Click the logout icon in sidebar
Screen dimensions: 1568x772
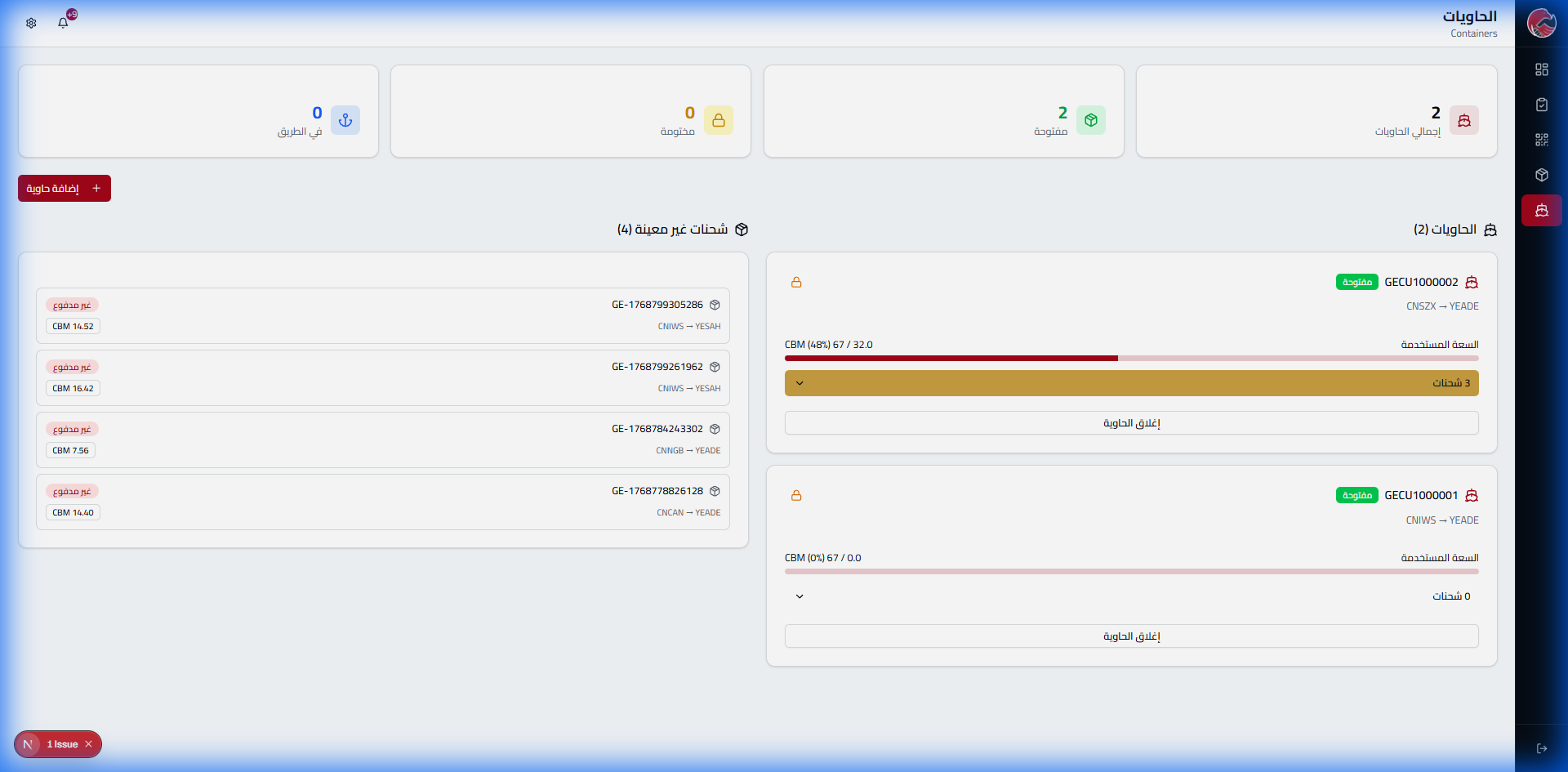(1541, 748)
